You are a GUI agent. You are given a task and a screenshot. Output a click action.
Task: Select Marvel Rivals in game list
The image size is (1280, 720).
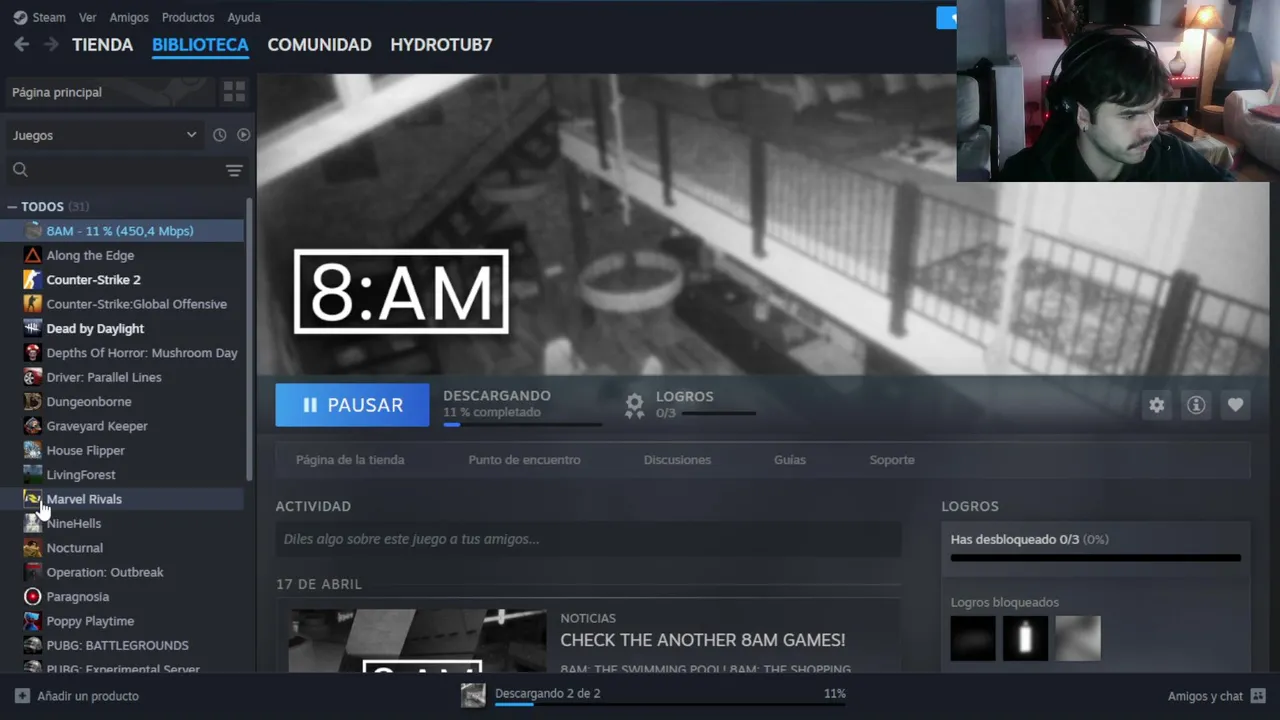click(x=124, y=499)
